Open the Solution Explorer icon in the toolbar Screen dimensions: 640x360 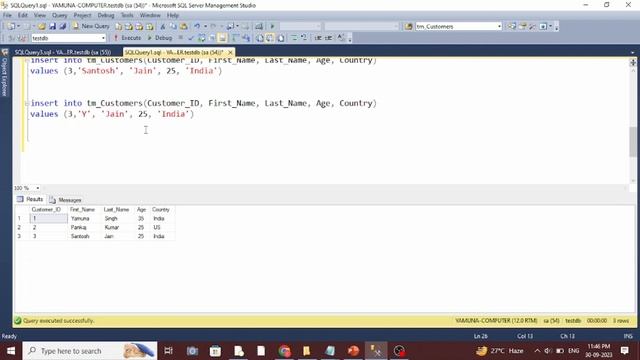pyautogui.click(x=512, y=26)
